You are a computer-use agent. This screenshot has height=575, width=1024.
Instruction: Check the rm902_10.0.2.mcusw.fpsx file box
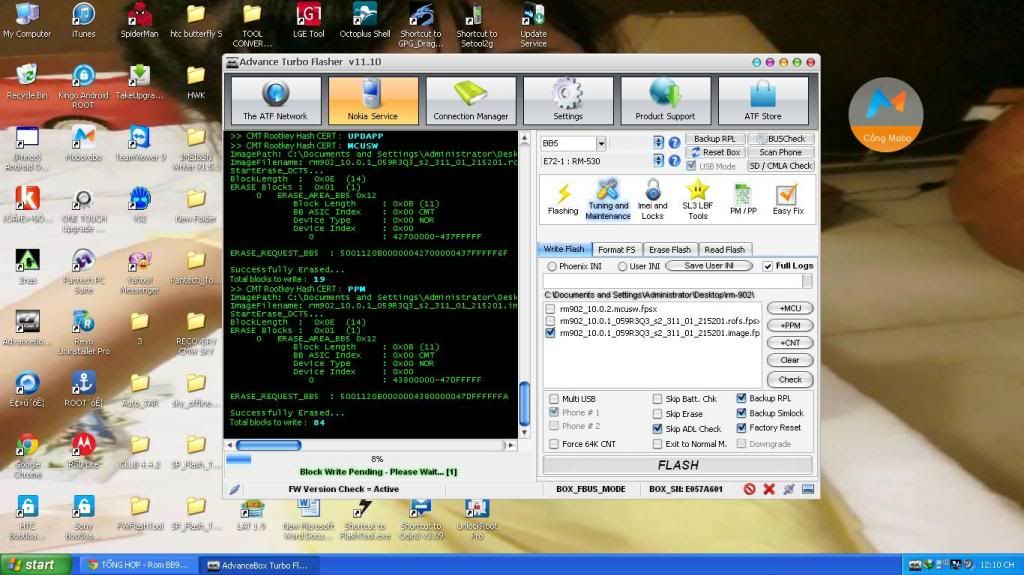tap(551, 309)
